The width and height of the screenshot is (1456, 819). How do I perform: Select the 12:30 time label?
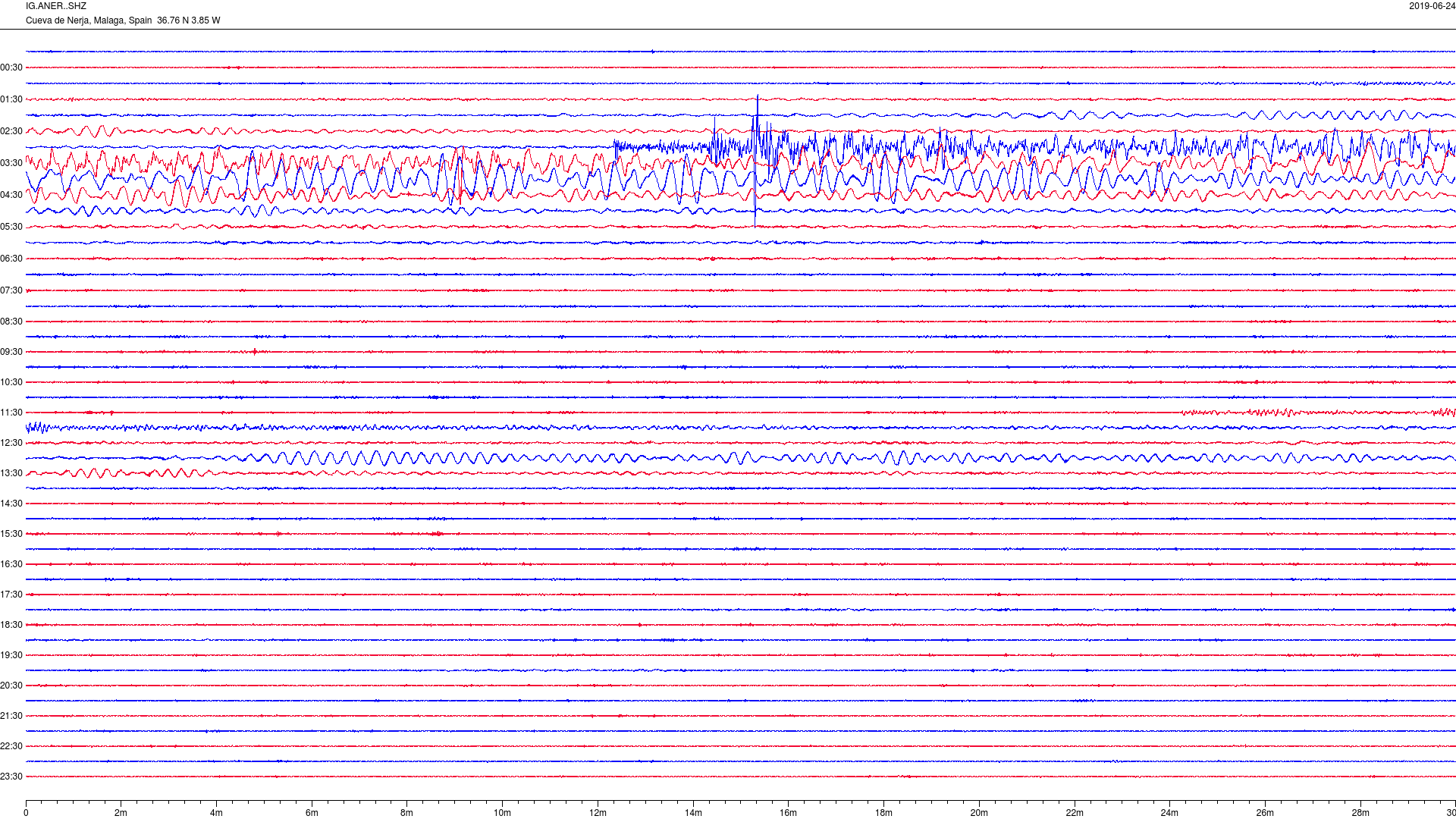pos(11,443)
